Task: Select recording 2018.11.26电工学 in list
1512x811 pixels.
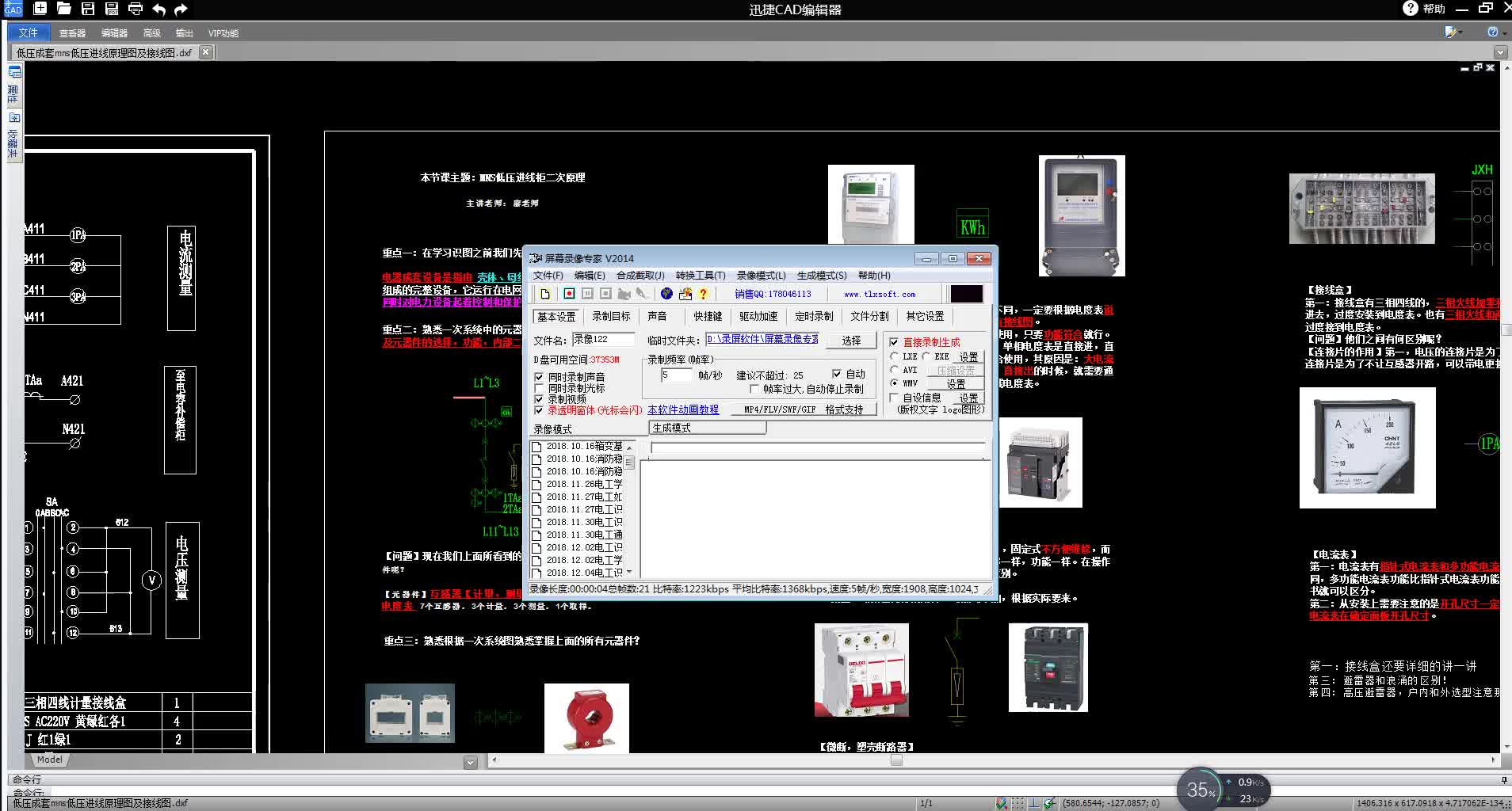Action: click(584, 484)
